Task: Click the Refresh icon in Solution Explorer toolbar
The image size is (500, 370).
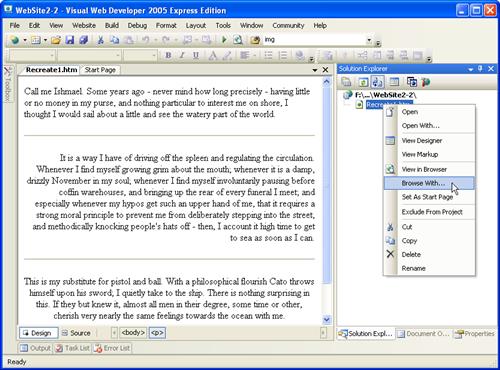Action: pos(363,82)
